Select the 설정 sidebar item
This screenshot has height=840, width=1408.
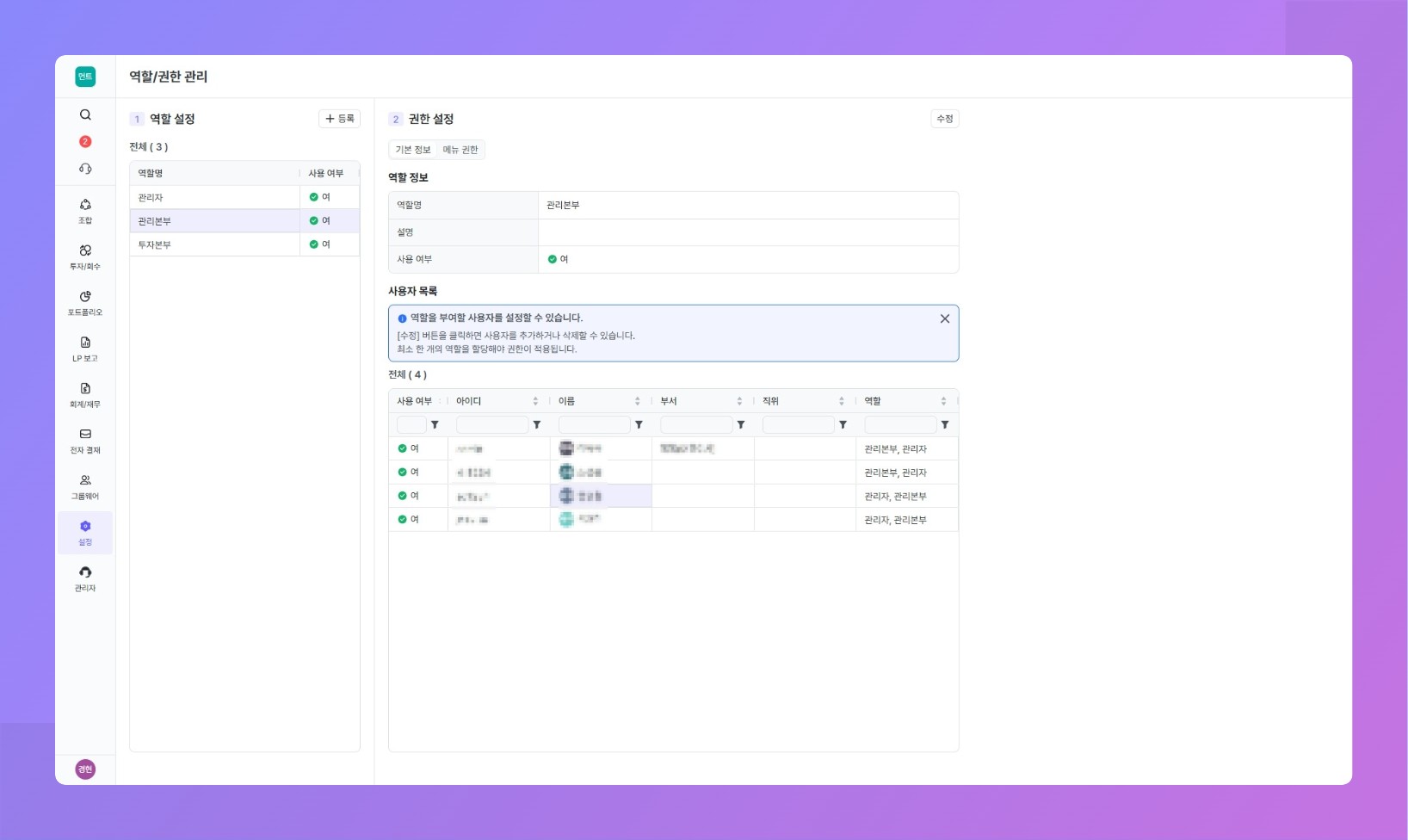[x=85, y=533]
